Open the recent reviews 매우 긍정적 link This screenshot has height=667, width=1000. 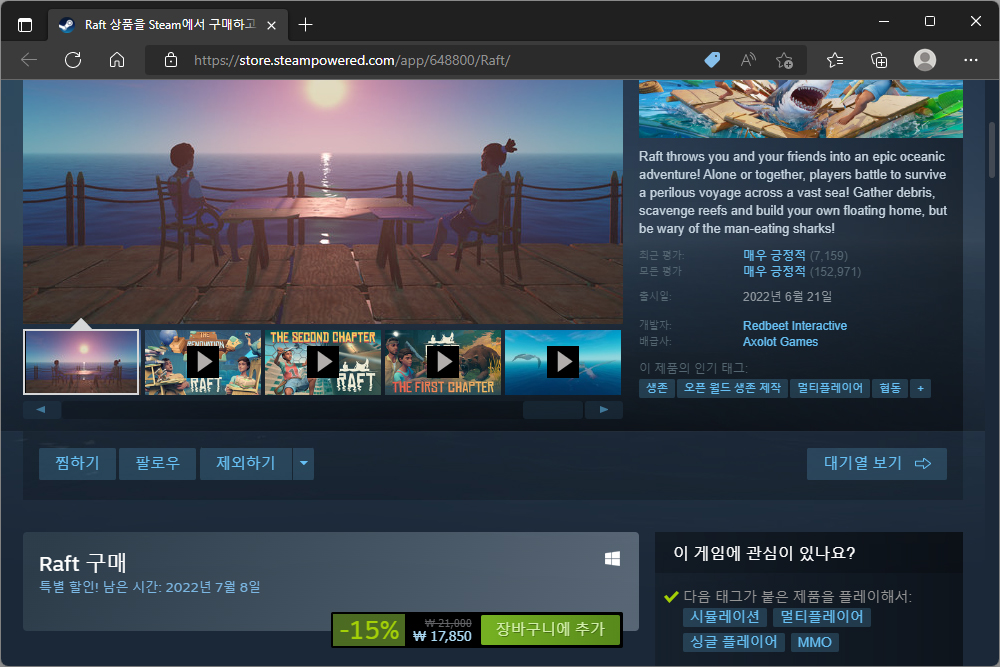click(774, 256)
